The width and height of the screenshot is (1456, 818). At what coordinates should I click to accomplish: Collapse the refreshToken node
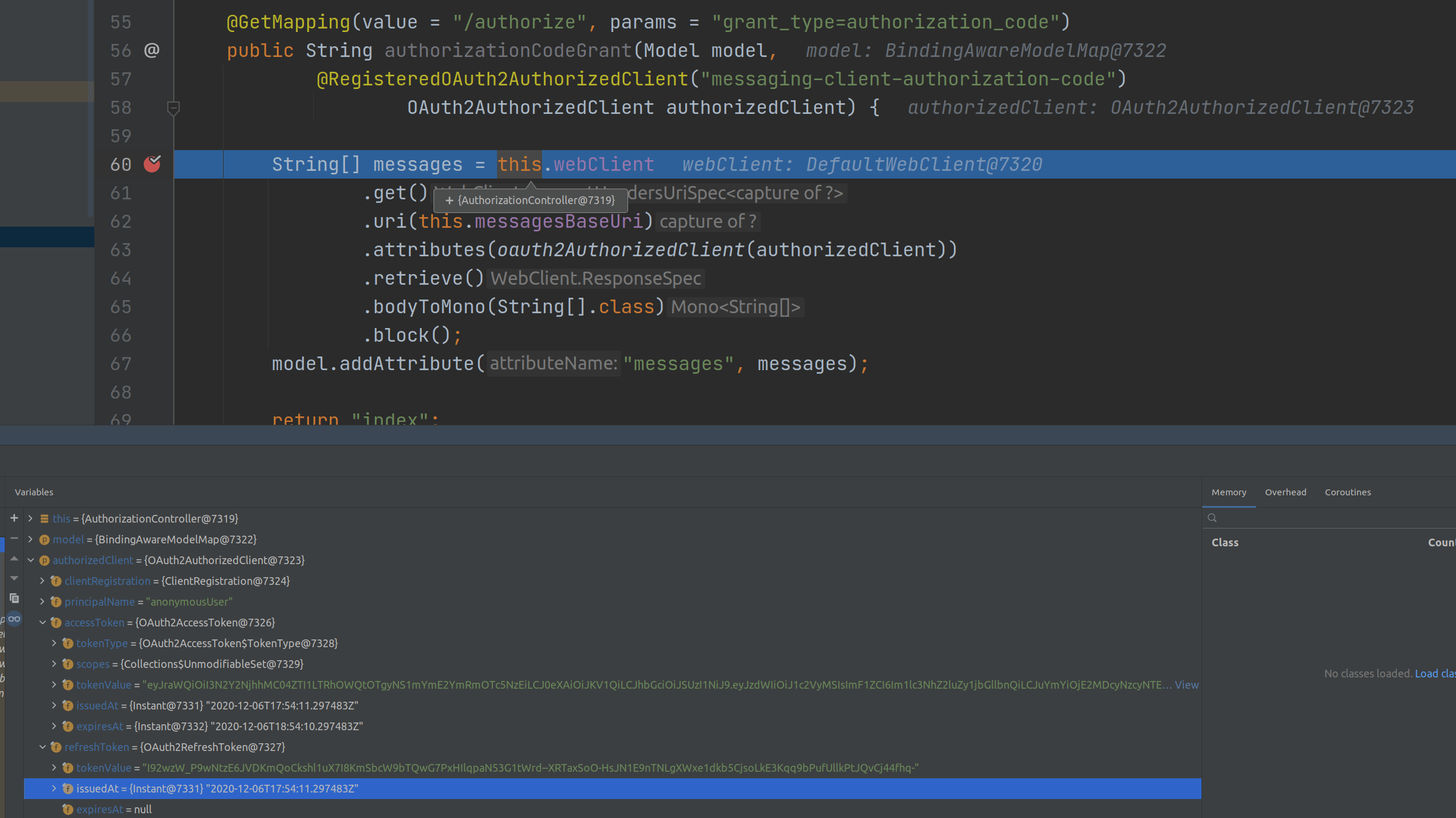[43, 747]
